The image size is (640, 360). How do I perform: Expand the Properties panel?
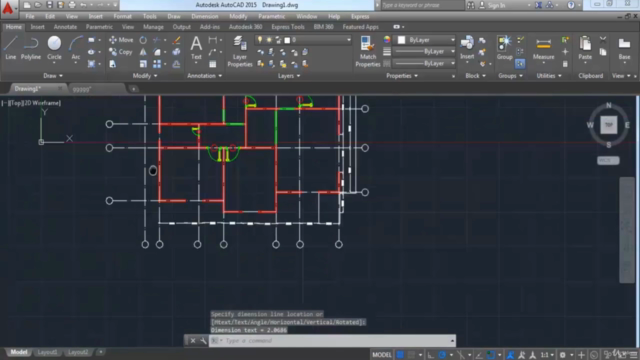click(x=402, y=76)
